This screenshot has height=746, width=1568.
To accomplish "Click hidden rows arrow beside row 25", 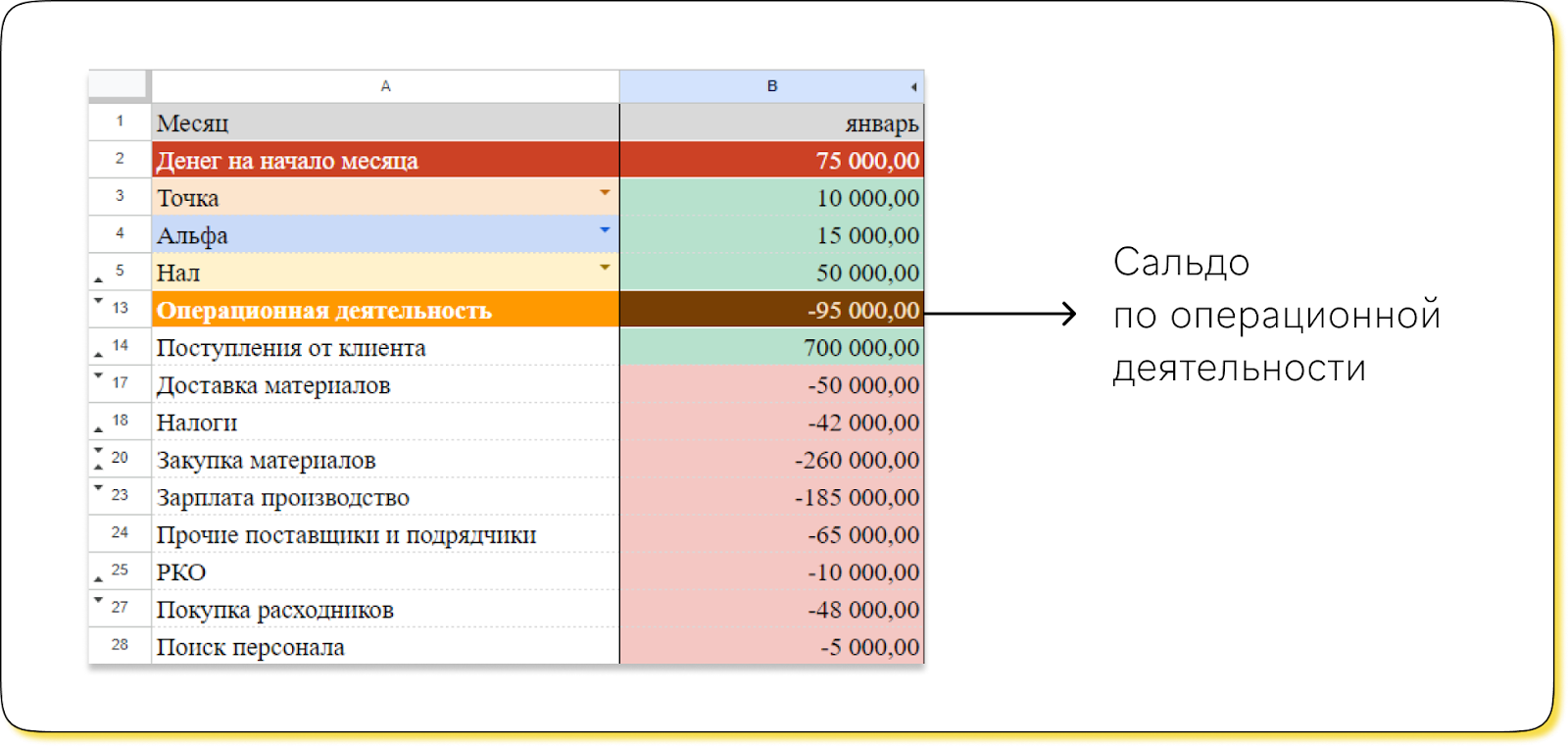I will (x=98, y=578).
